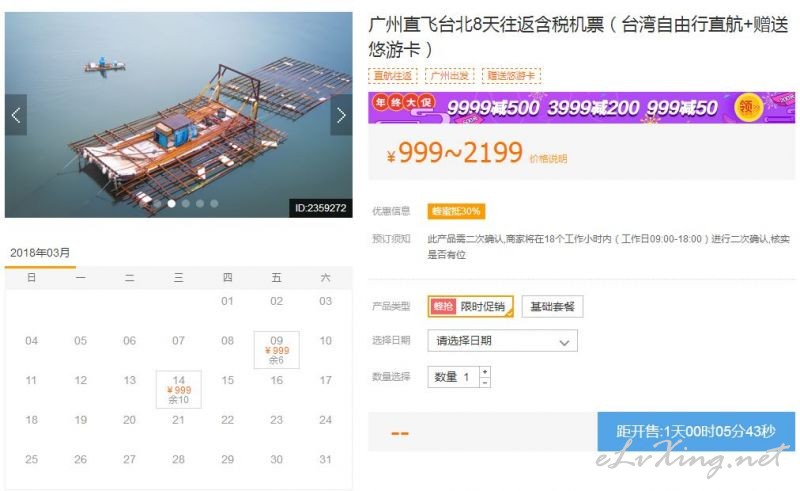Click the next image arrow on carousel
The height and width of the screenshot is (491, 800).
pos(341,115)
